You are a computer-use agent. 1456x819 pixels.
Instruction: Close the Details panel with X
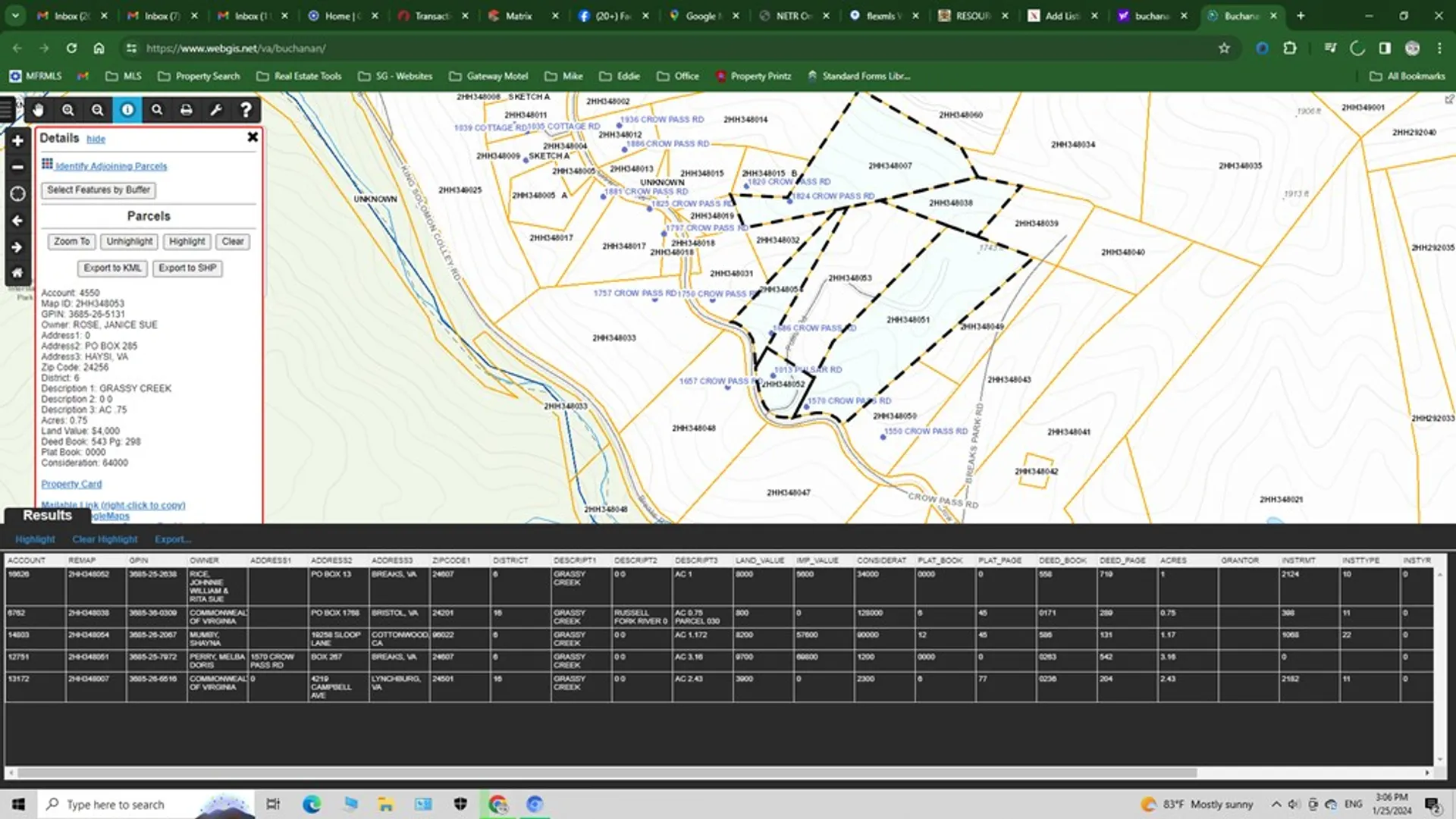pos(253,137)
